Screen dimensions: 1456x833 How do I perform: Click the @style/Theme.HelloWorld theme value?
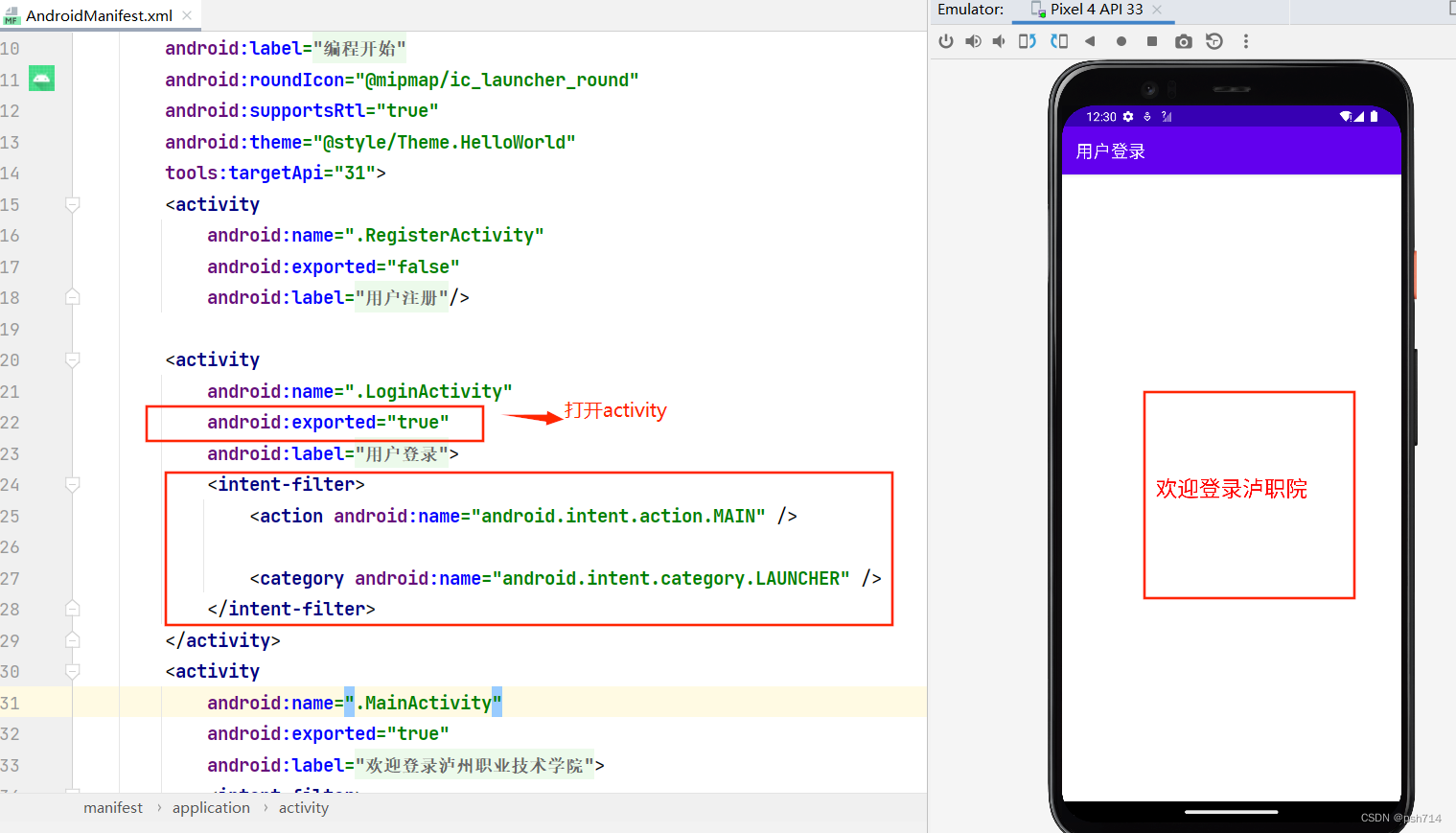pyautogui.click(x=445, y=142)
